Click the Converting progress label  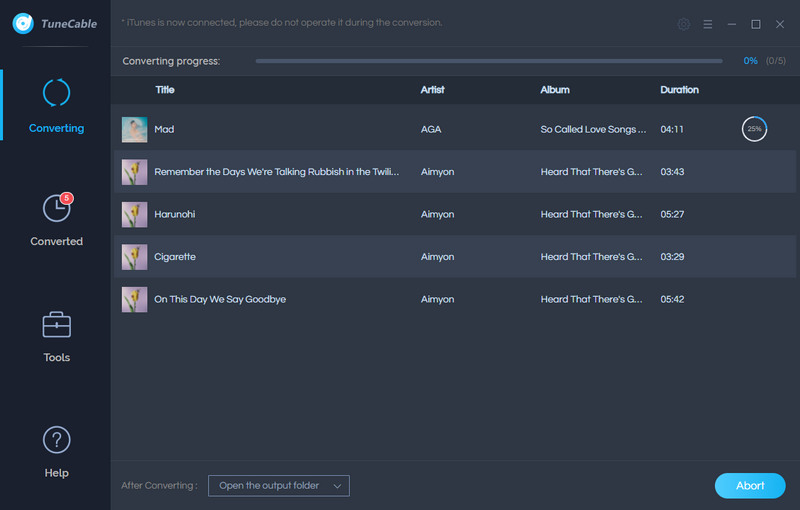(171, 61)
